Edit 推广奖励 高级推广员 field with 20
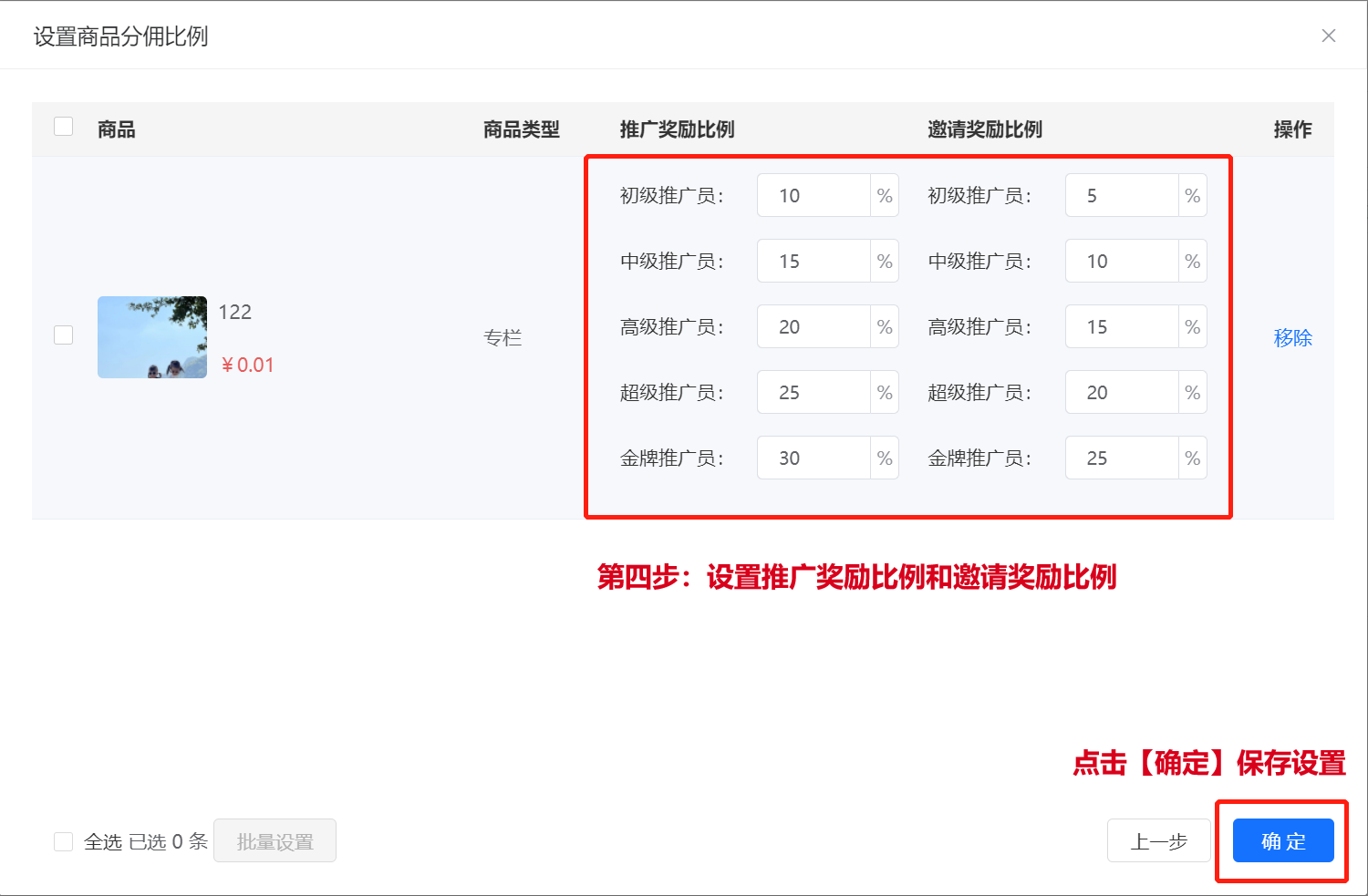Viewport: 1368px width, 896px height. 814,326
